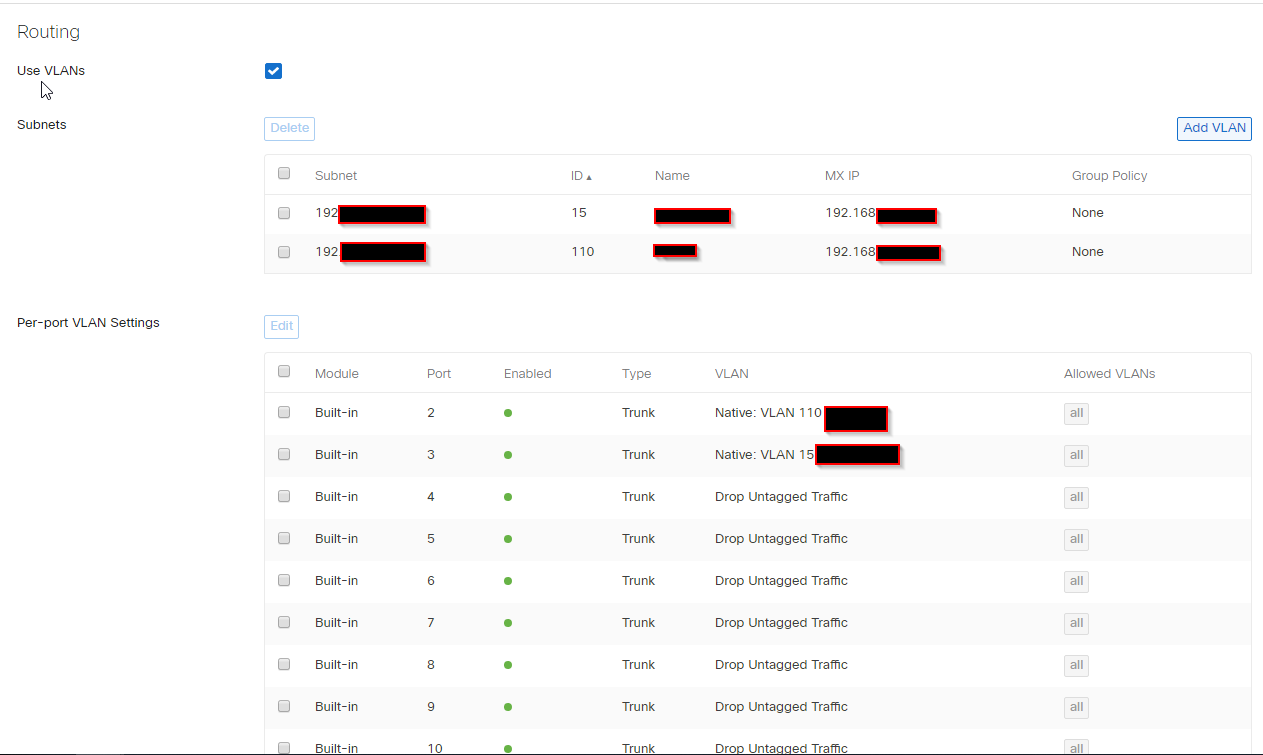
Task: Click the Delete button above the Subnets table
Action: pos(289,128)
